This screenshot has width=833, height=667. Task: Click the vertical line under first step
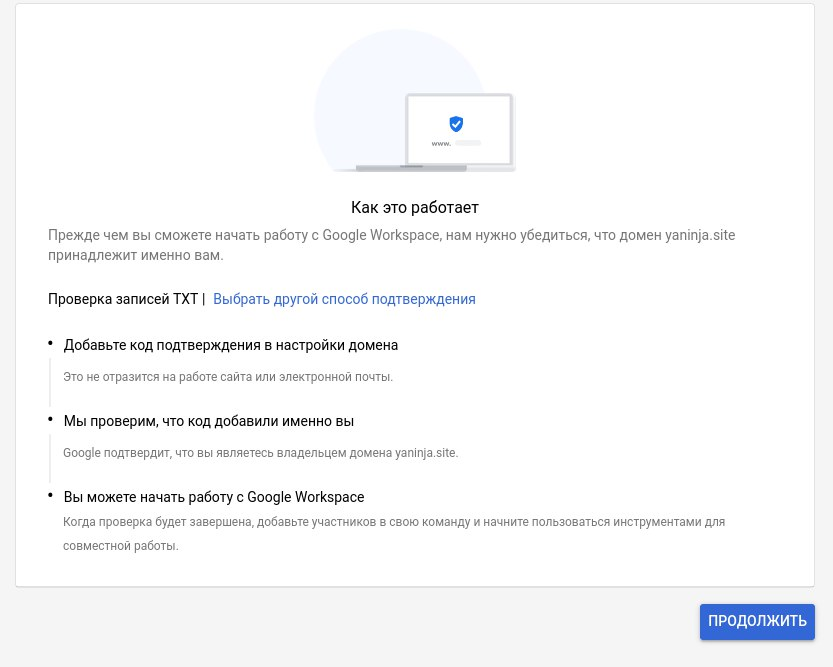tap(50, 382)
